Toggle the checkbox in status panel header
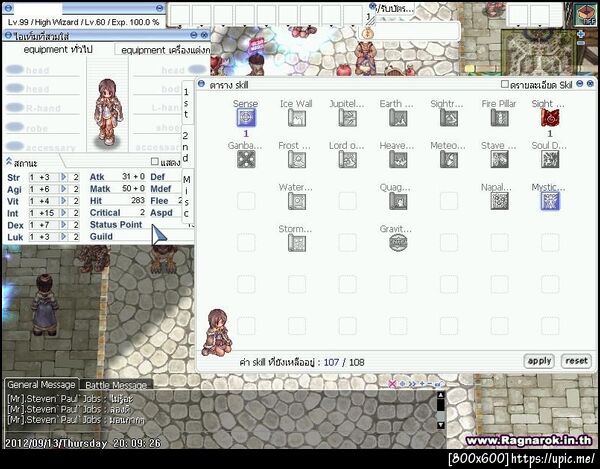Viewport: 600px width, 469px height. coord(155,162)
